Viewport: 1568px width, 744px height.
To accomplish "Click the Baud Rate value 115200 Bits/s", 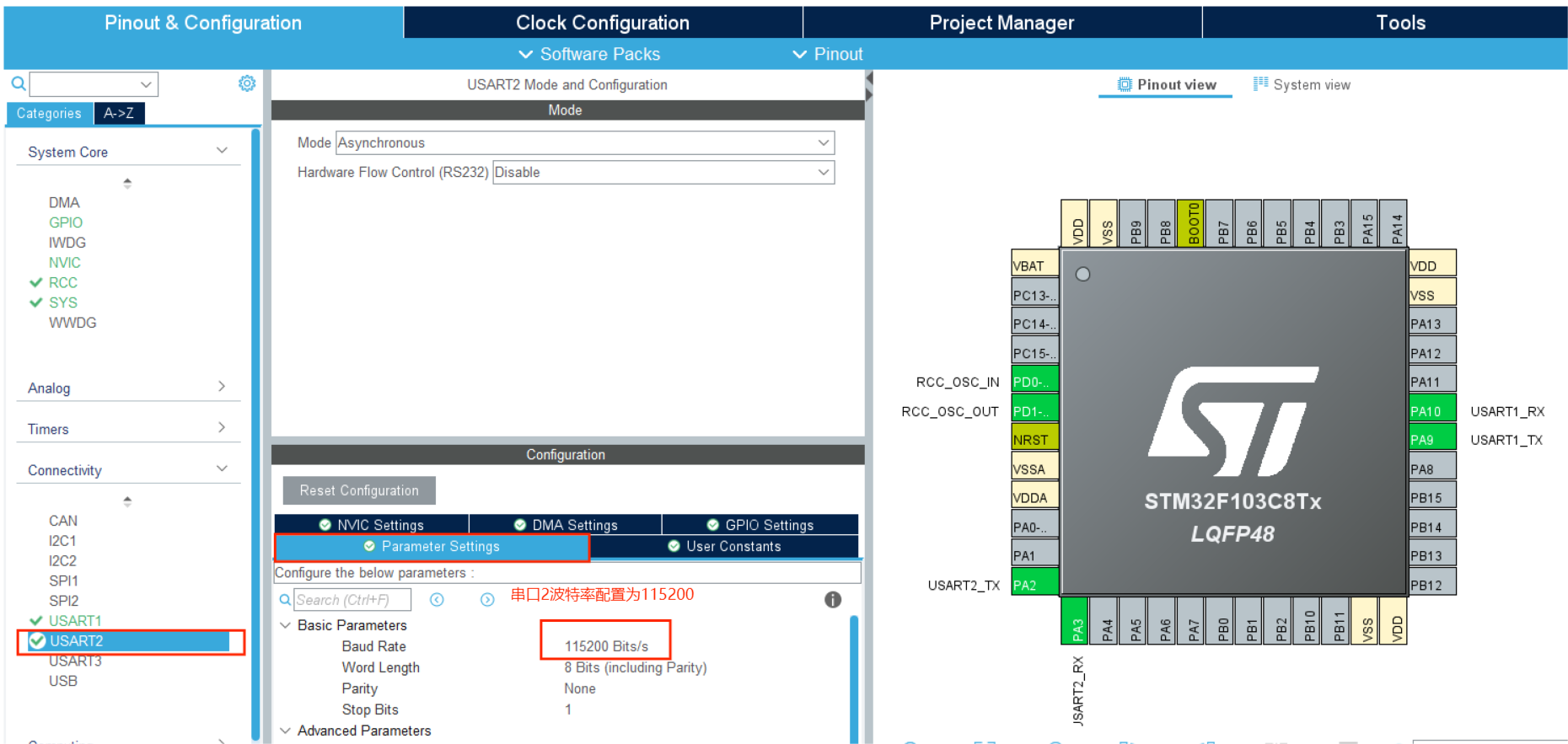I will [x=606, y=646].
